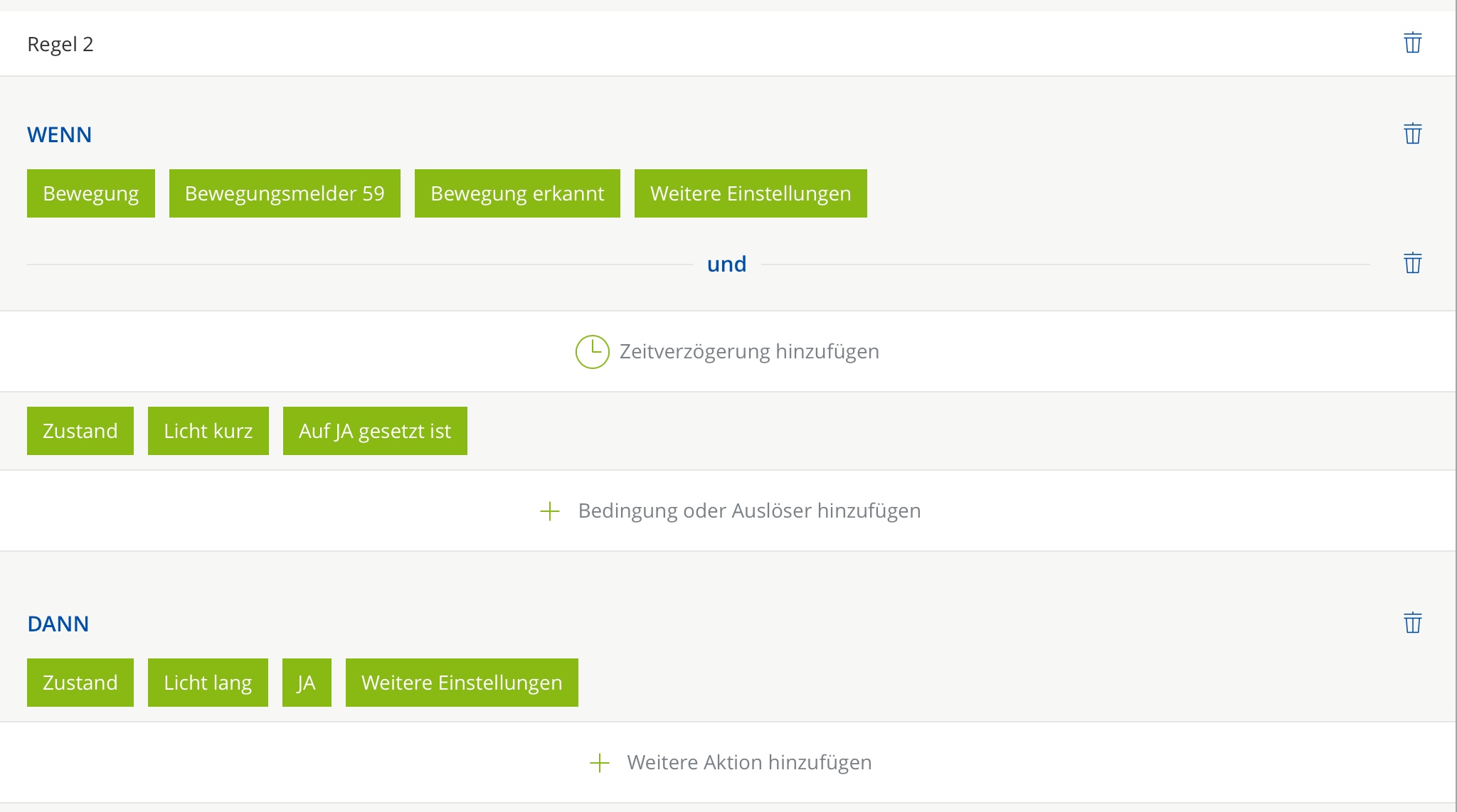1457x812 pixels.
Task: Remove the 'und' condition via trash icon
Action: [x=1412, y=263]
